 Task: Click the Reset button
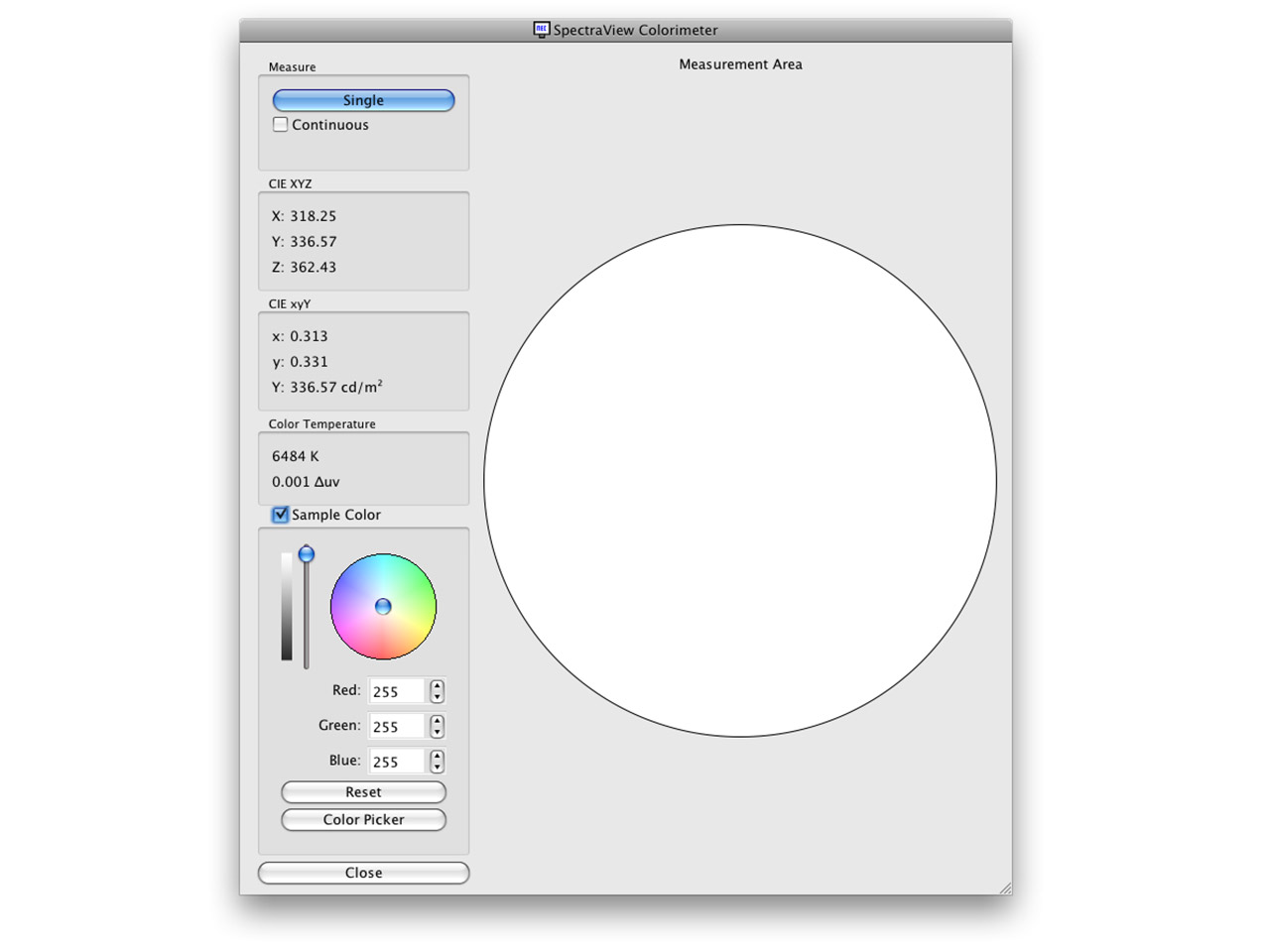pos(363,792)
